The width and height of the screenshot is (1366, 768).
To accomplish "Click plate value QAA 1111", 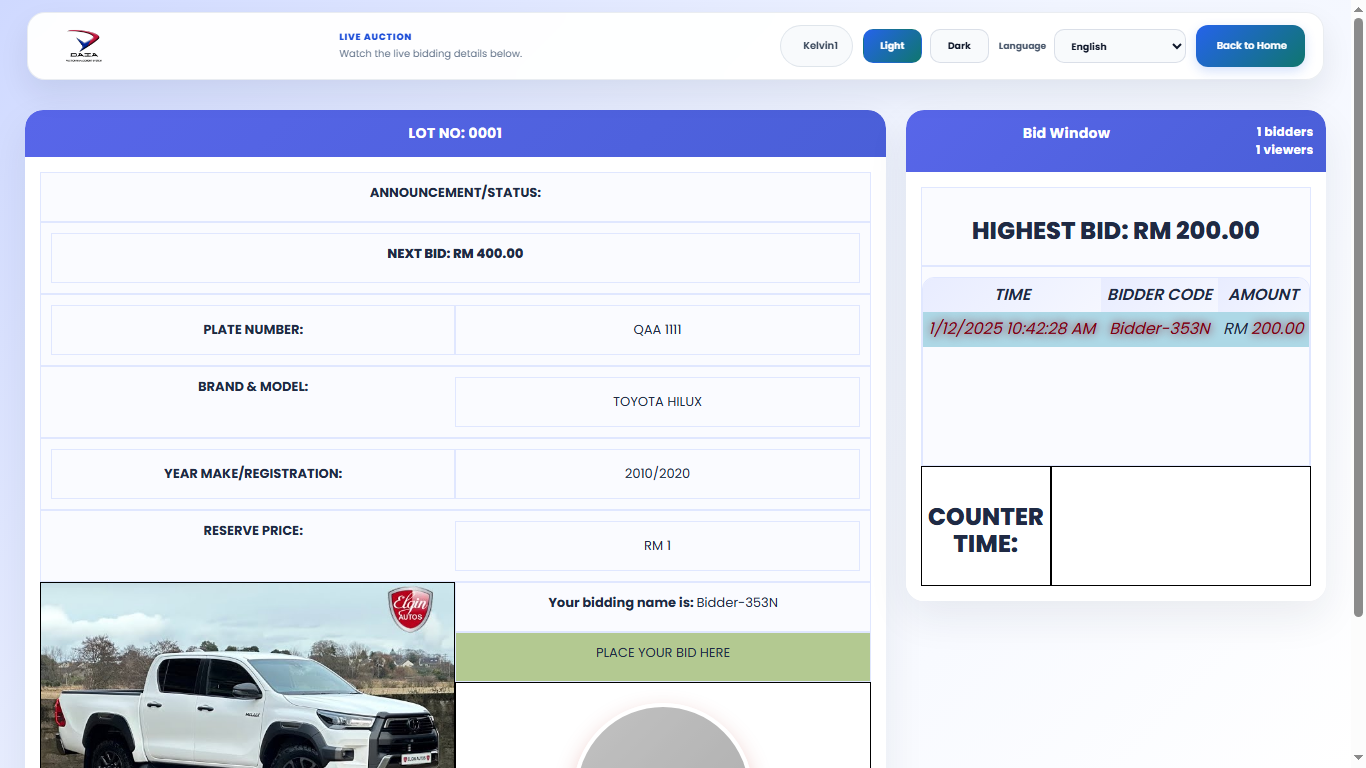I will 657,330.
